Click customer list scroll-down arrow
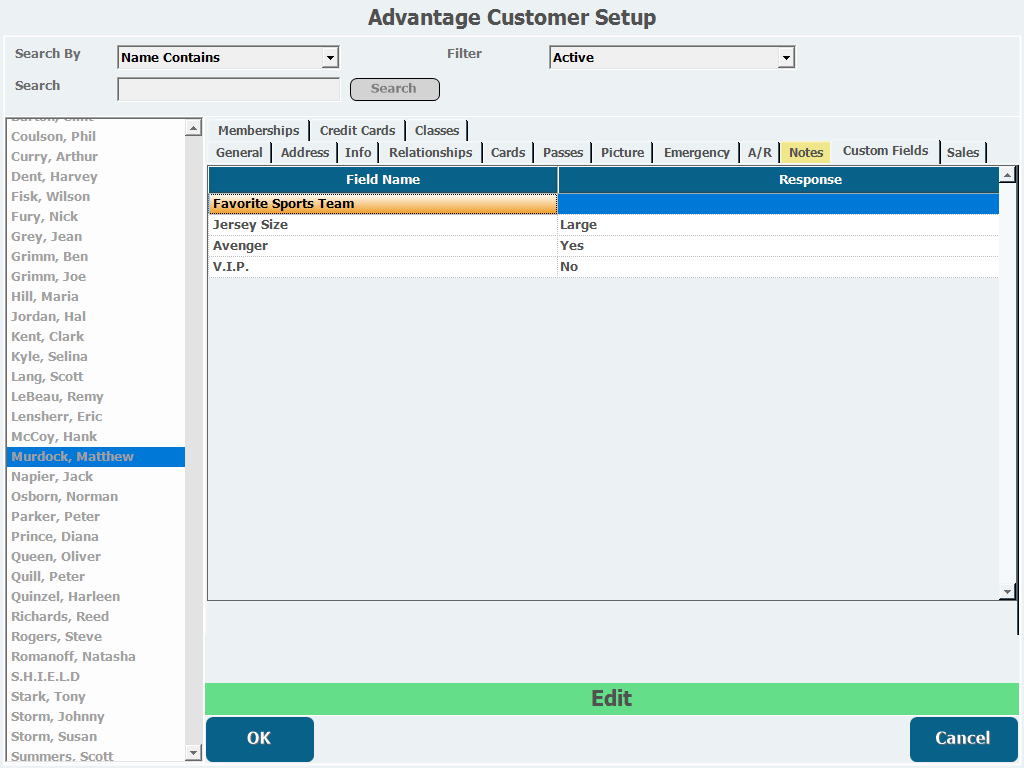This screenshot has width=1024, height=768. (x=193, y=752)
